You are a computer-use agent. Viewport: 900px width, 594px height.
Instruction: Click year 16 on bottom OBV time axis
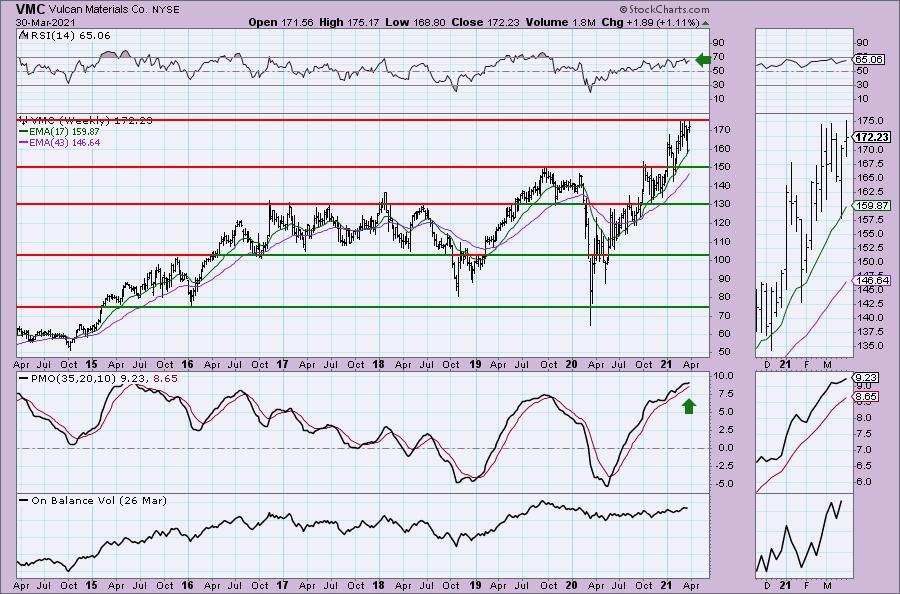click(187, 585)
